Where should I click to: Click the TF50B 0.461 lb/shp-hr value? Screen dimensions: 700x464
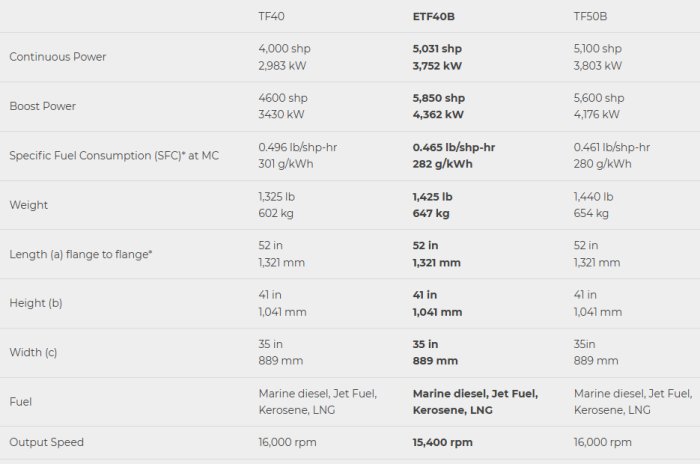point(612,147)
